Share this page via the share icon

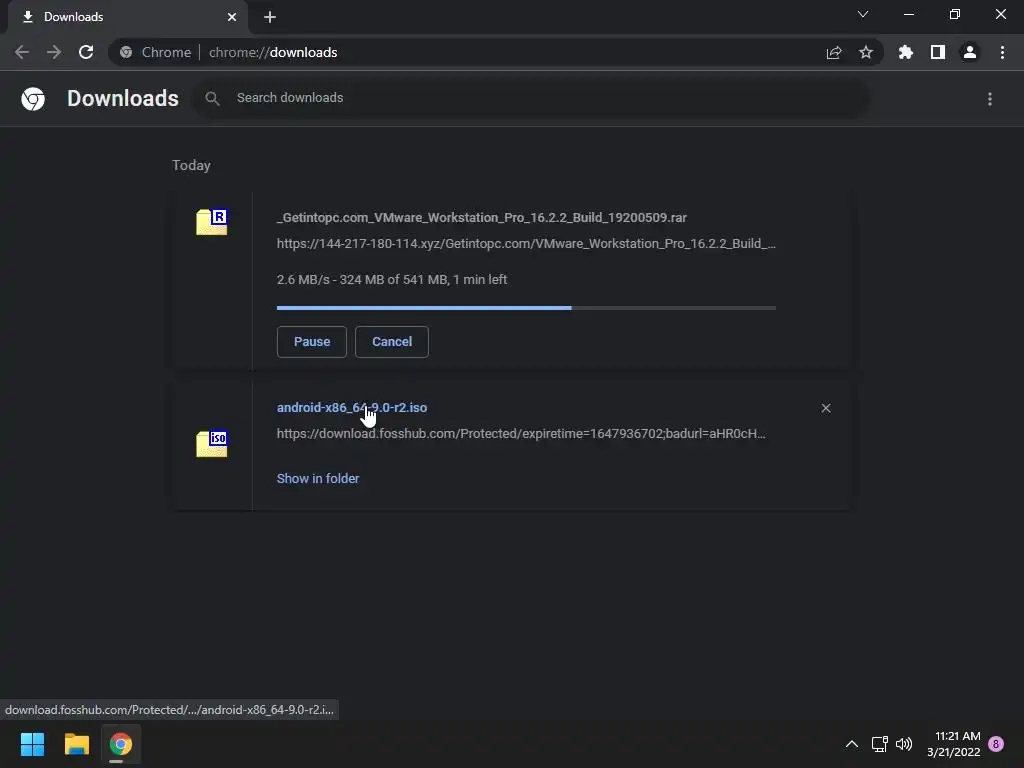[834, 52]
